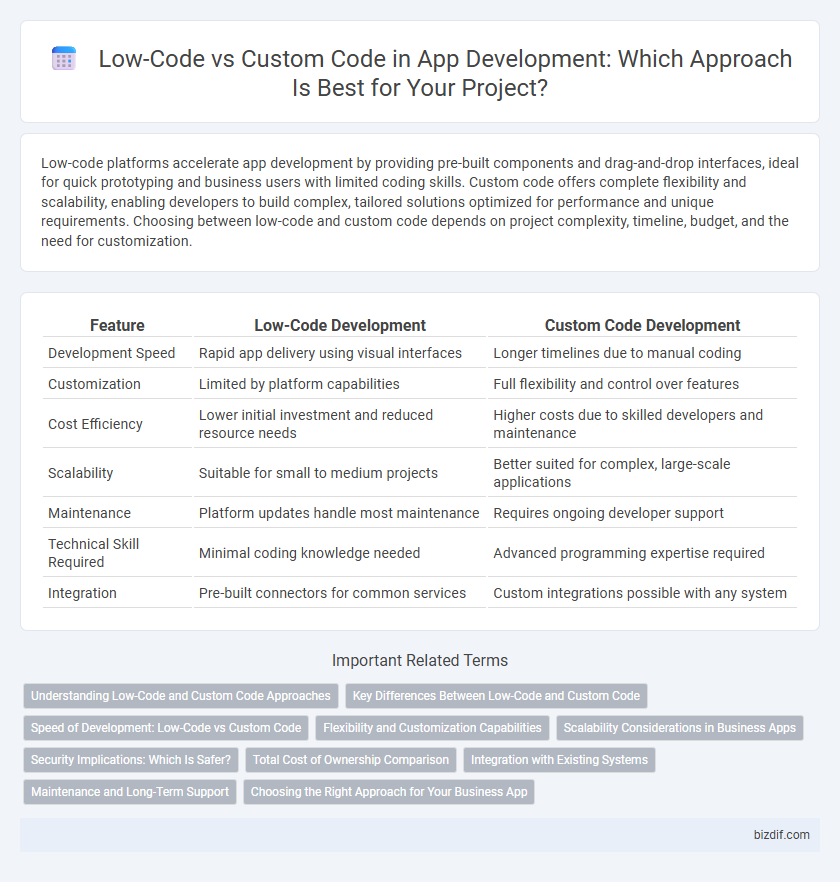Open 'Integration with Existing Systems' tag
This screenshot has width=840, height=882.
click(x=559, y=760)
